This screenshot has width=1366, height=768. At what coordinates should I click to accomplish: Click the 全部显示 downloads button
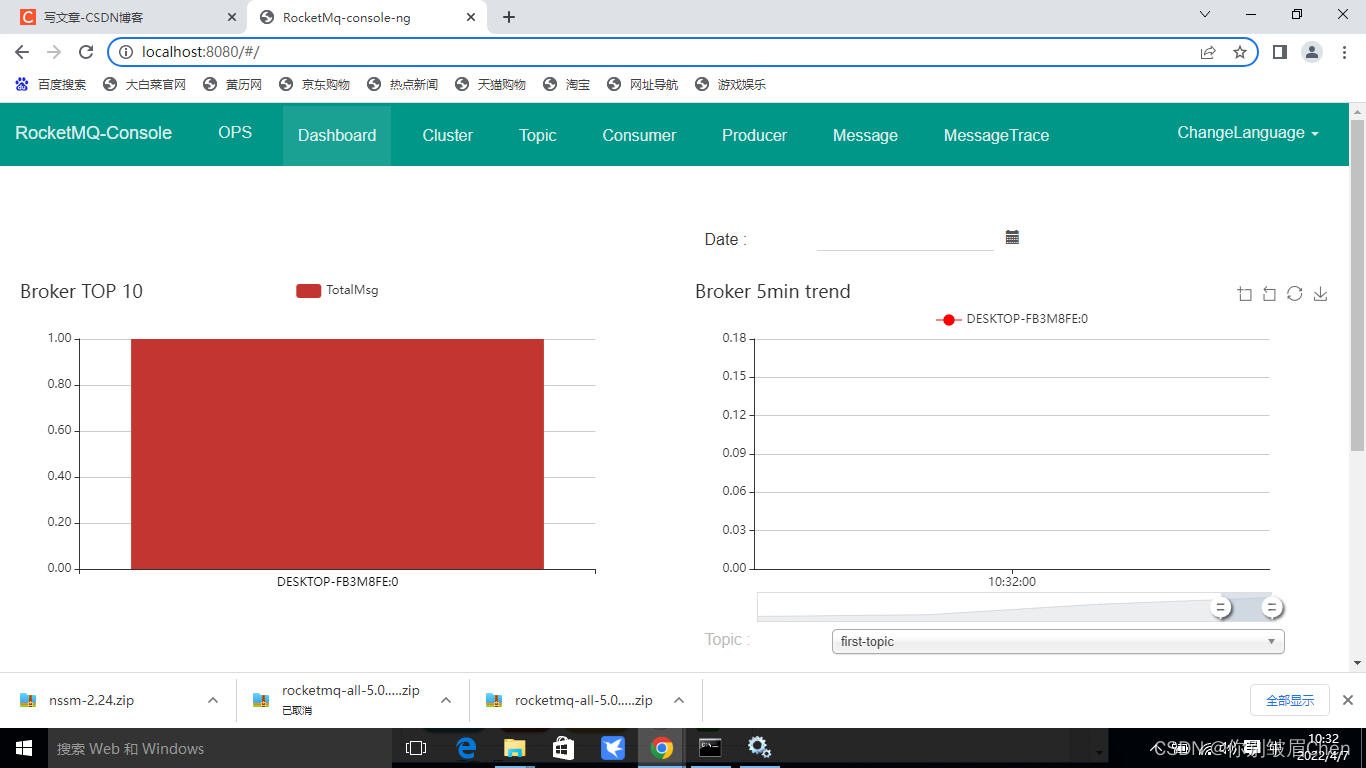pyautogui.click(x=1290, y=700)
